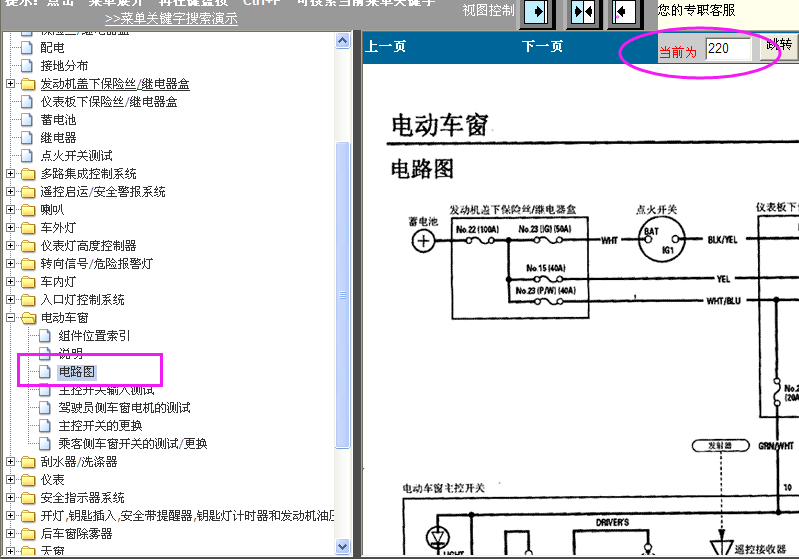Expand the 后车窗除雾器 folder

point(10,534)
